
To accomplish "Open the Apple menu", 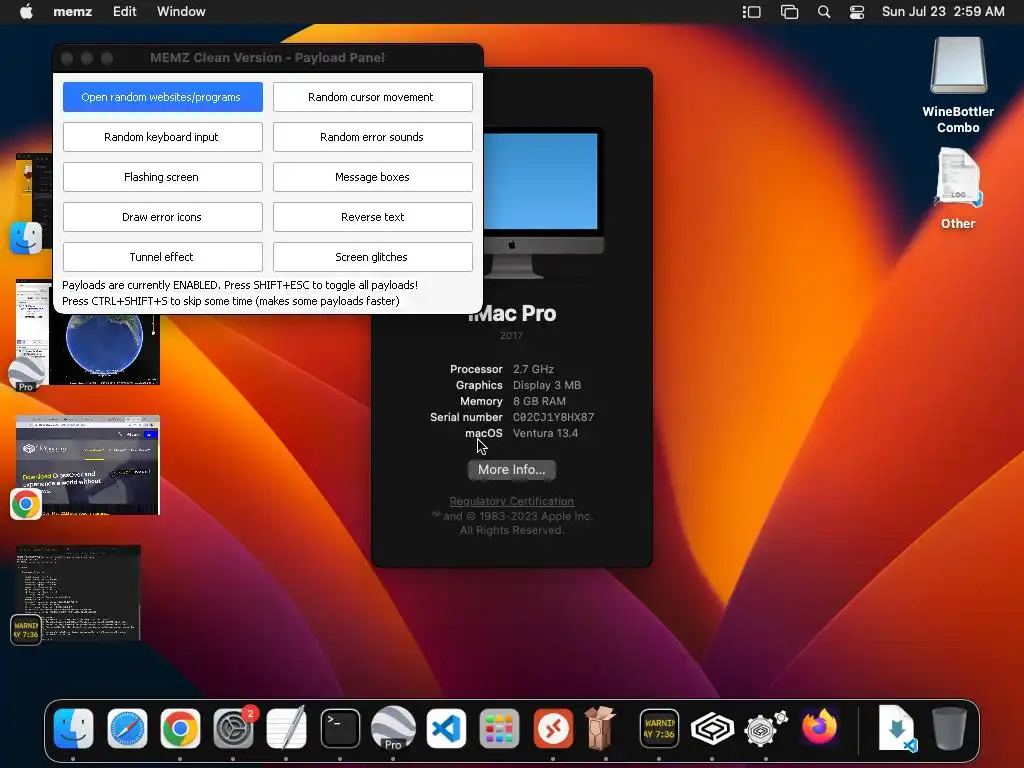I will [26, 12].
